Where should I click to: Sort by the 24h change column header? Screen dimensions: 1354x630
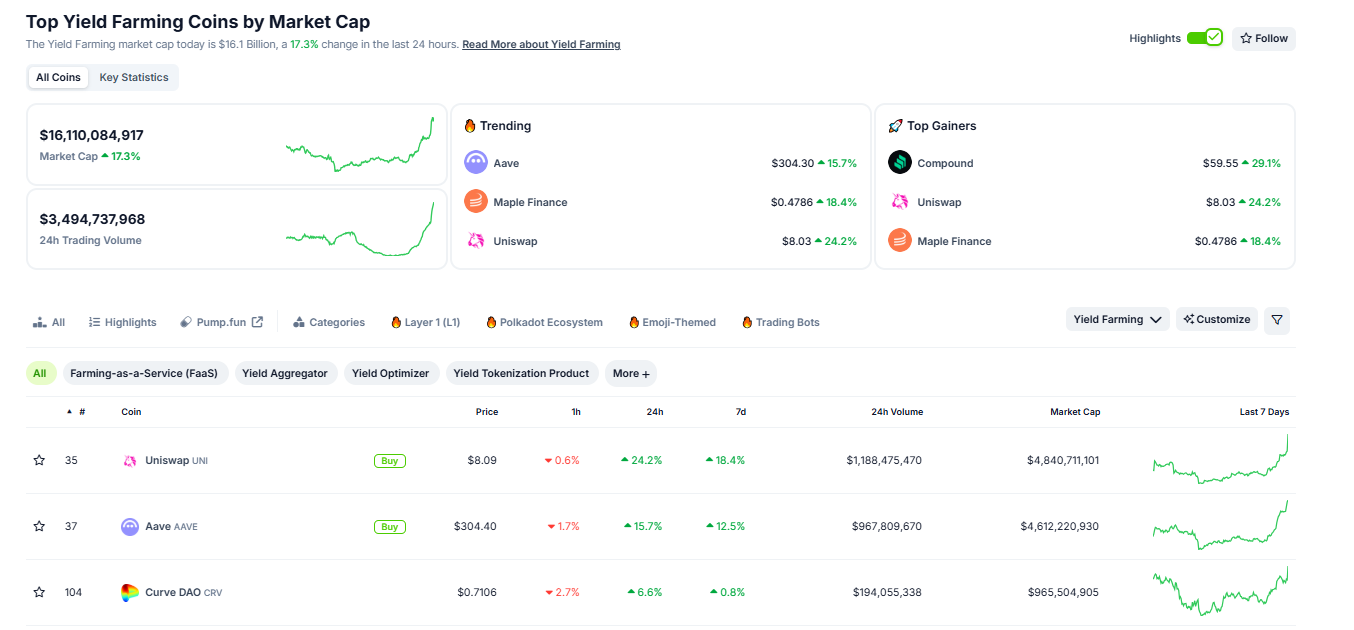tap(655, 412)
